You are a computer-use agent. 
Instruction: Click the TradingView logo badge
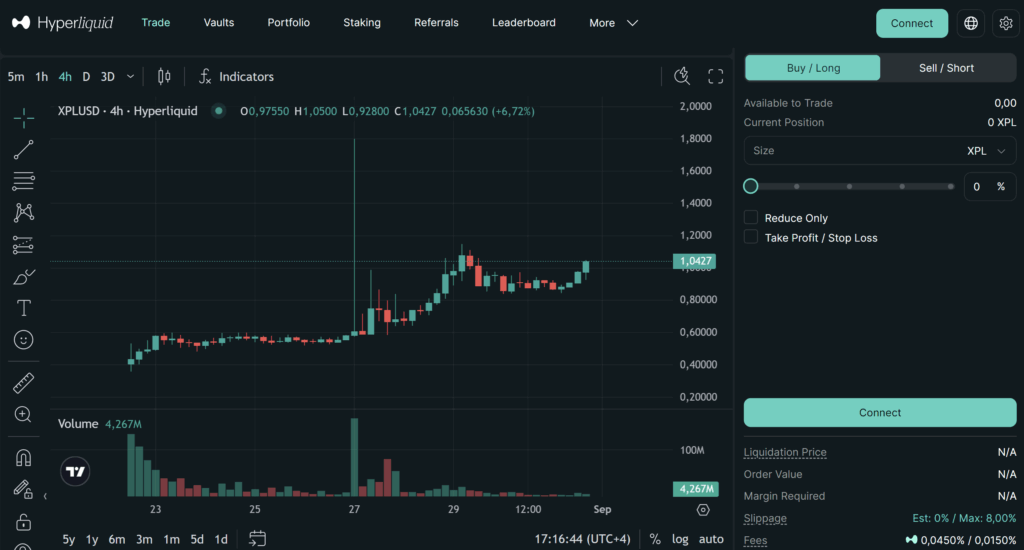pyautogui.click(x=75, y=471)
